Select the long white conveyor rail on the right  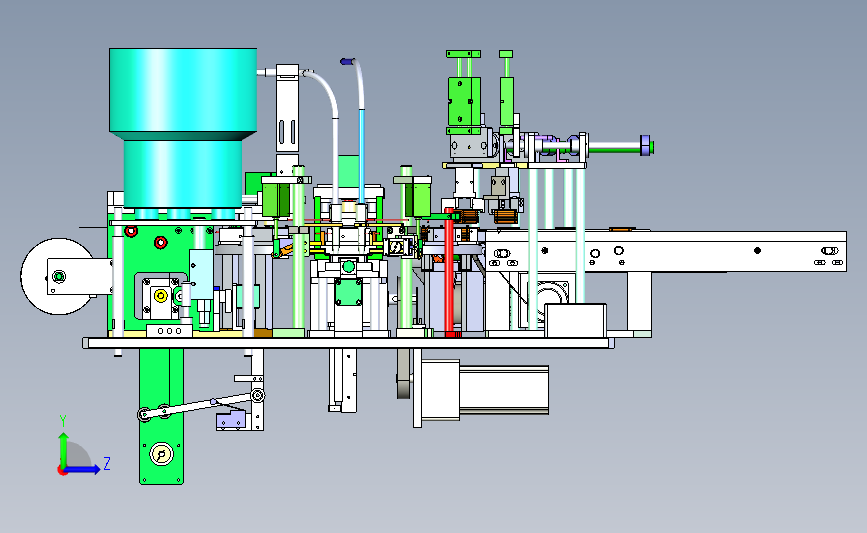[666, 252]
